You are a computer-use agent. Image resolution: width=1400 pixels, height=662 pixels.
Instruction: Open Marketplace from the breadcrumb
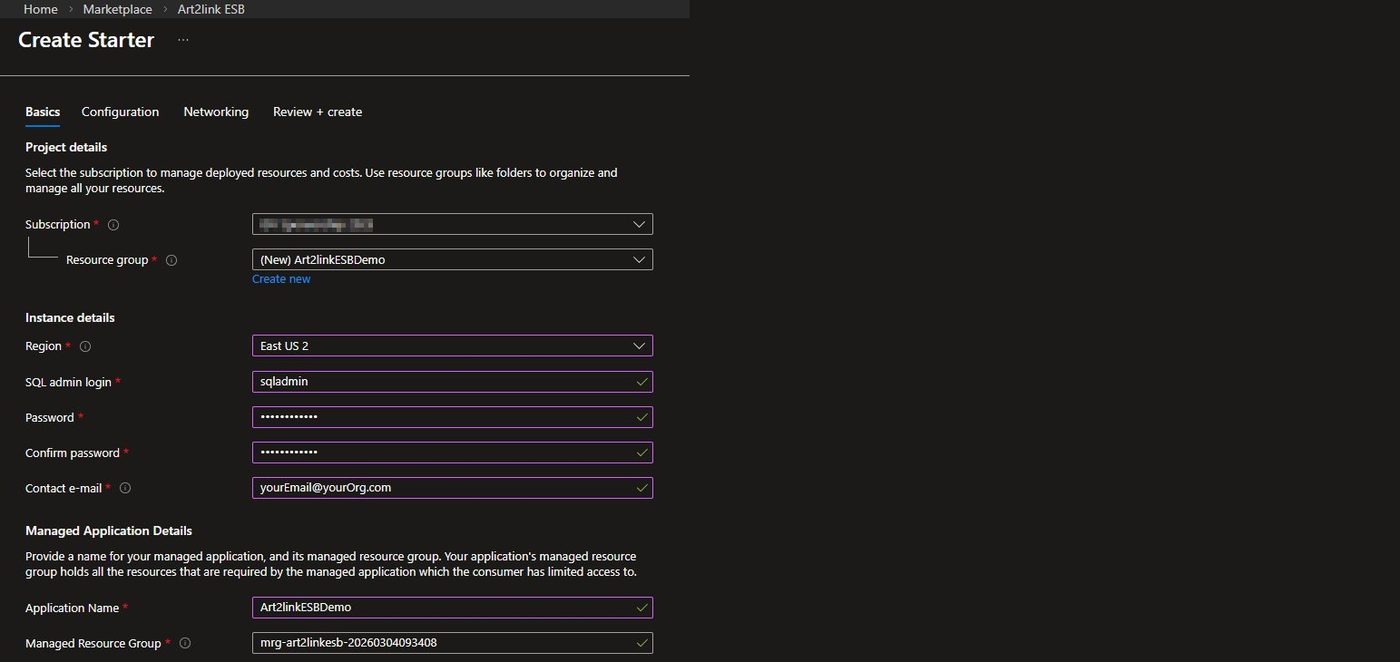pos(117,9)
